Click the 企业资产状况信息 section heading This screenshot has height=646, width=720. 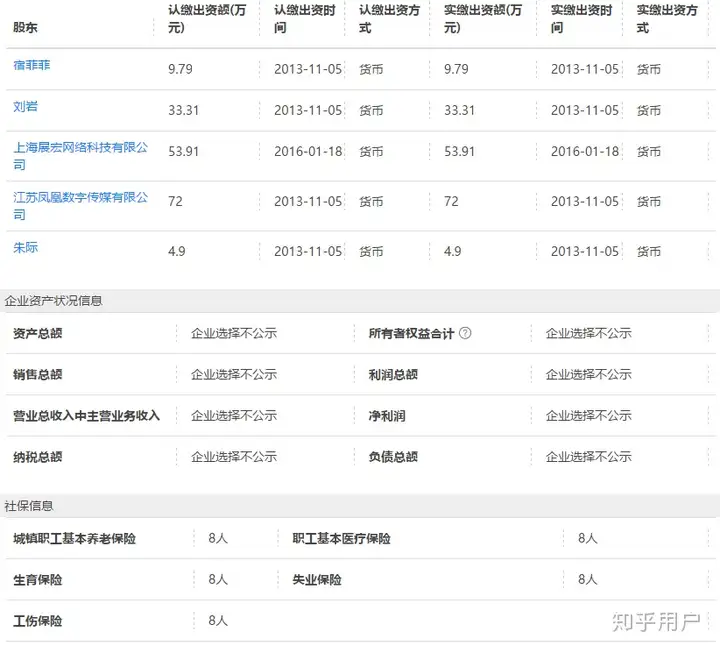coord(53,300)
